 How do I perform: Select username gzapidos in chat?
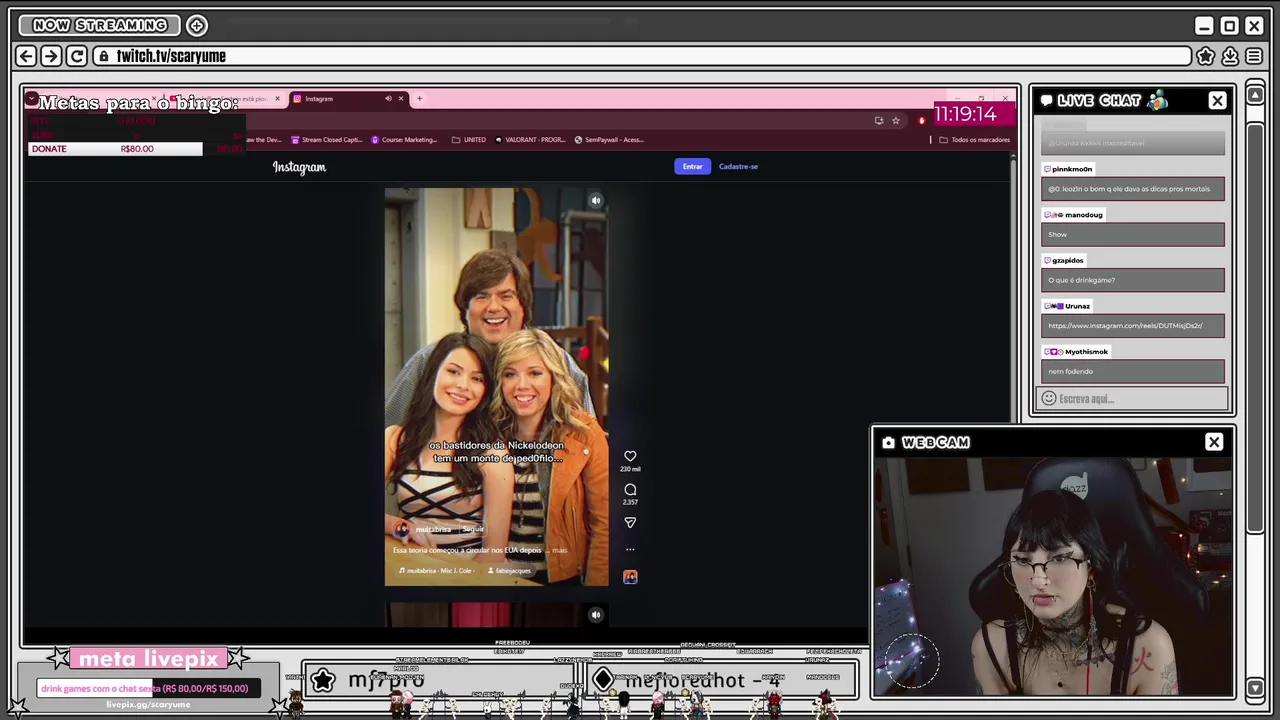coord(1067,260)
